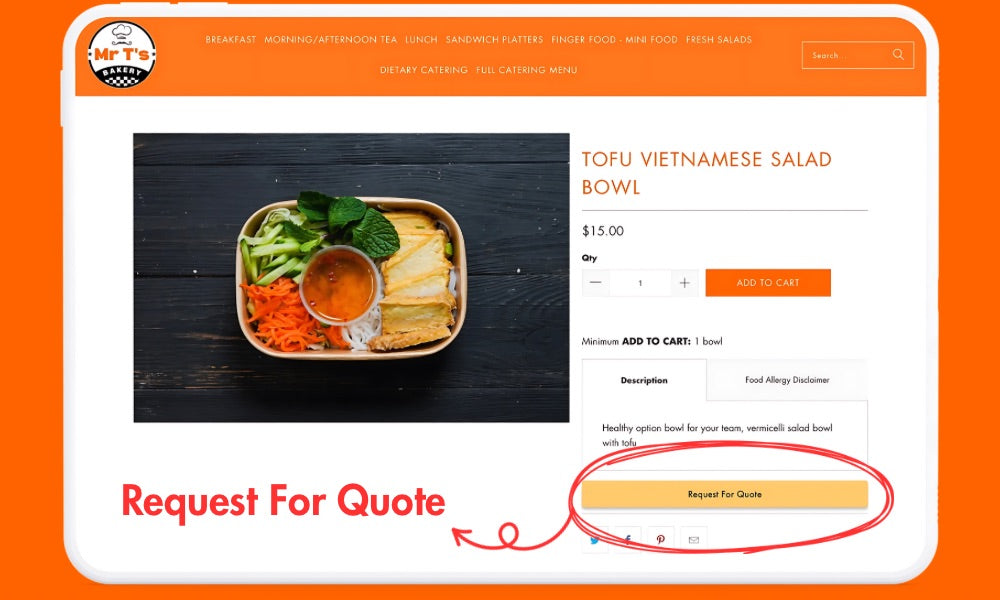Open Sandwich Platters menu item
1000x600 pixels.
pos(494,40)
